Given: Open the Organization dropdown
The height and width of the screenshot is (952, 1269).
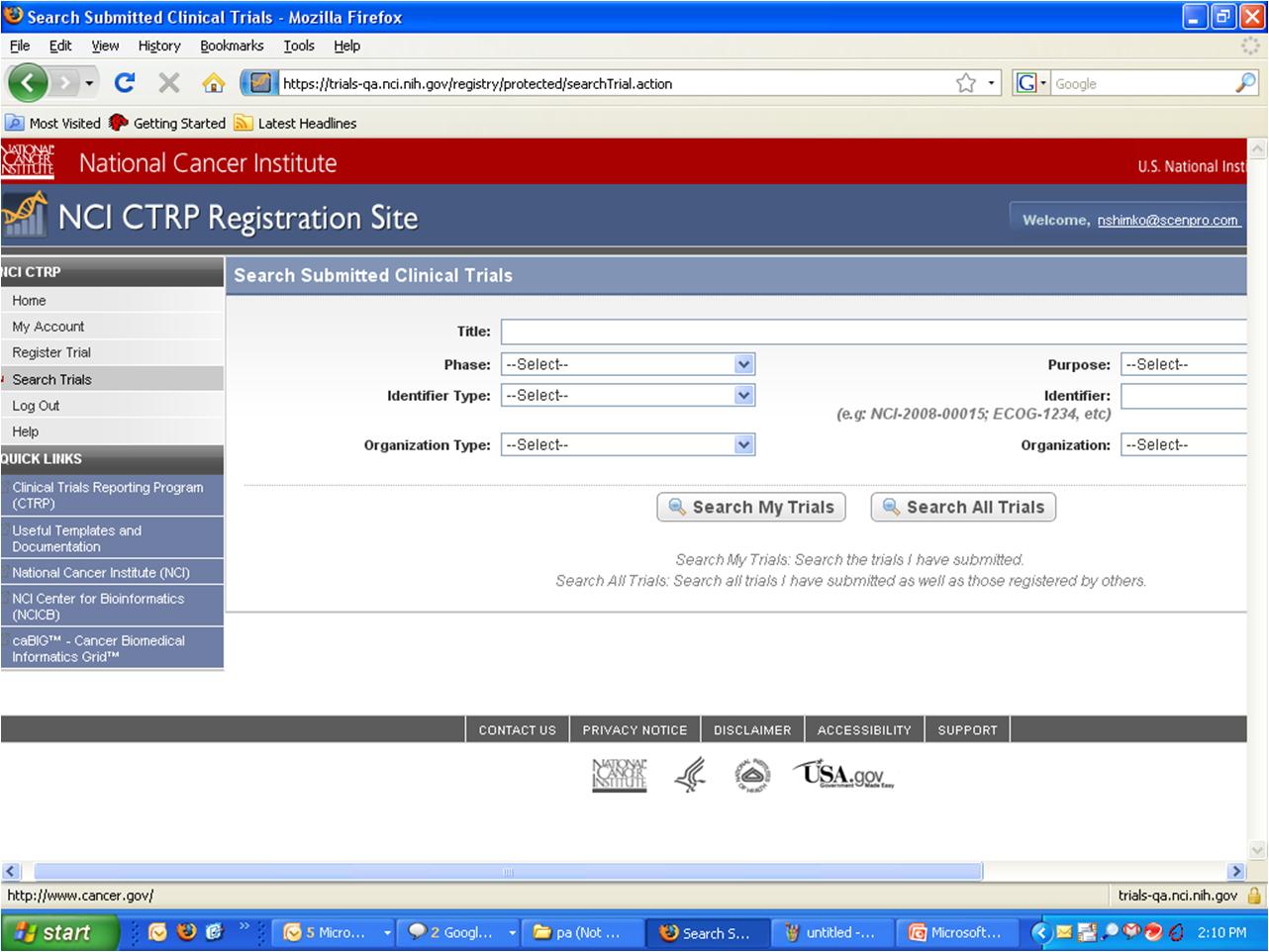Looking at the screenshot, I should pos(1183,444).
